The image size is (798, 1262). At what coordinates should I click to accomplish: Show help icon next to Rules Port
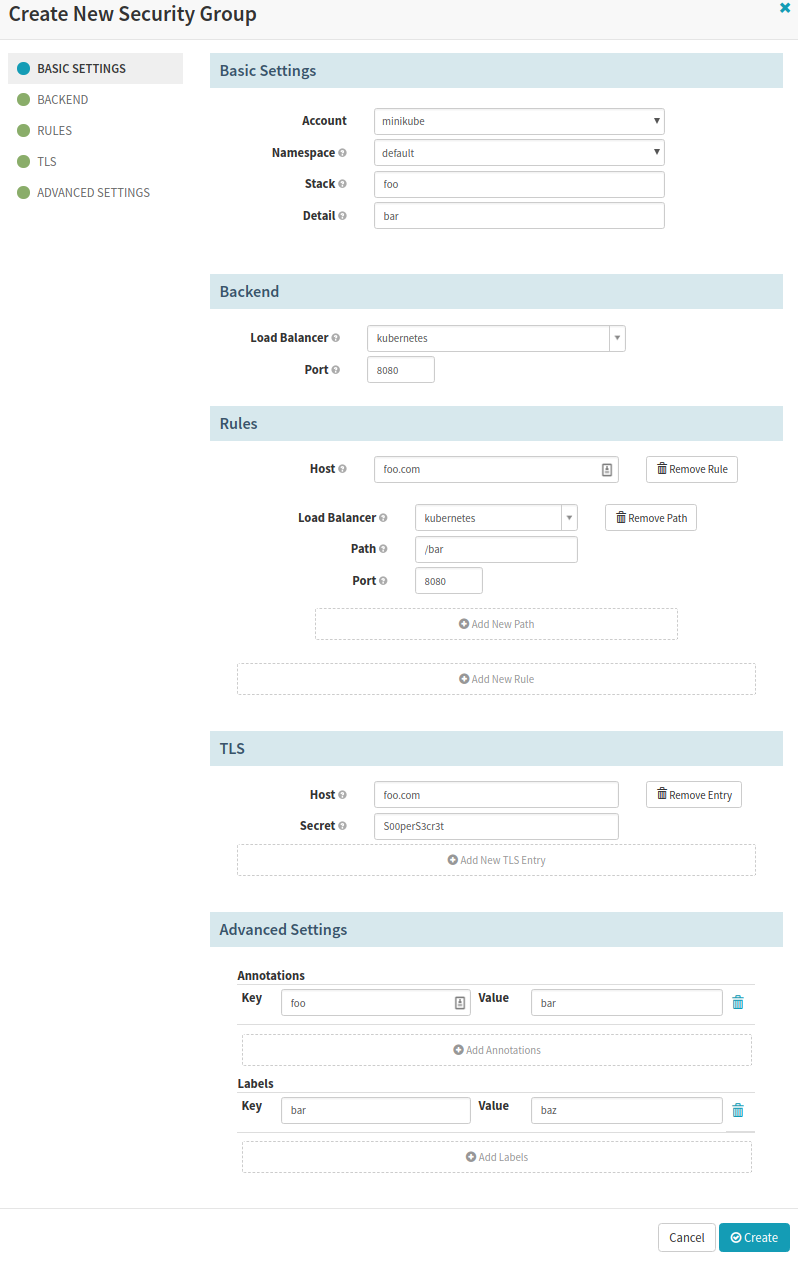384,581
